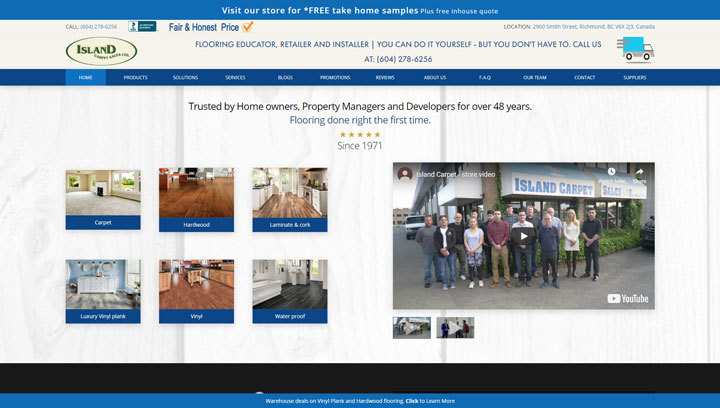Click the Fair & Honest Price checkmark
The width and height of the screenshot is (720, 408).
247,27
